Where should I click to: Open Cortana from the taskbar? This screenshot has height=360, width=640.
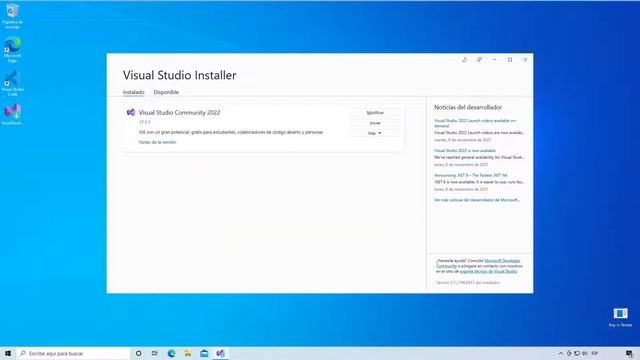[138, 353]
